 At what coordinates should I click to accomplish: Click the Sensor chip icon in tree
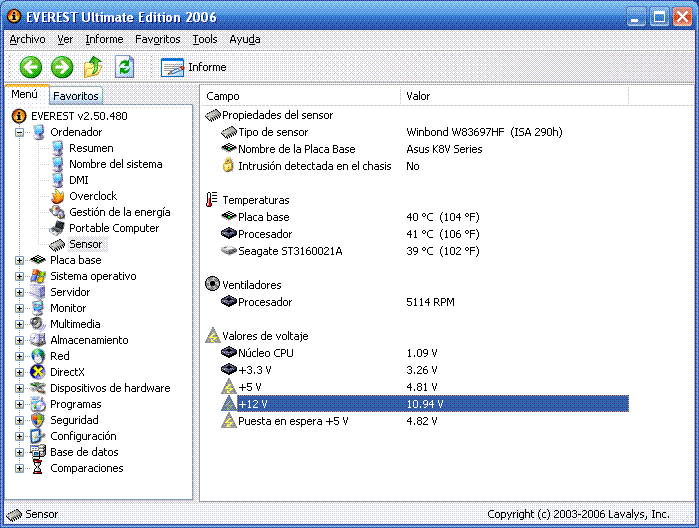click(x=57, y=244)
